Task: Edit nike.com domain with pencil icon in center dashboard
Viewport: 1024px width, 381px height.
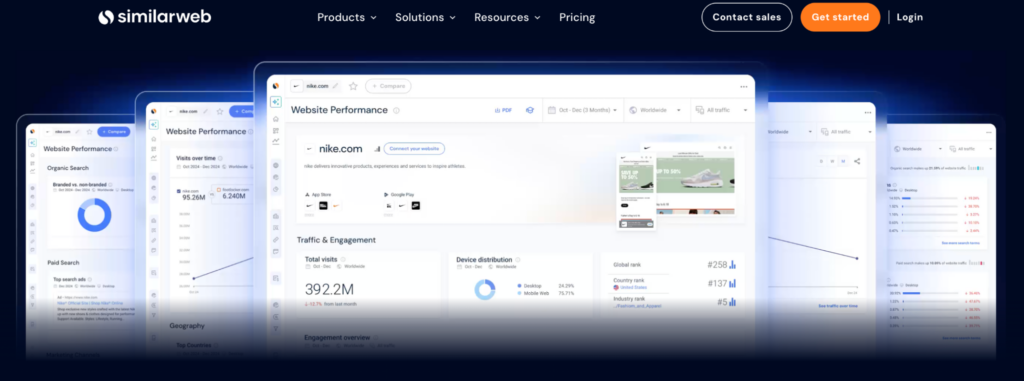Action: 335,86
